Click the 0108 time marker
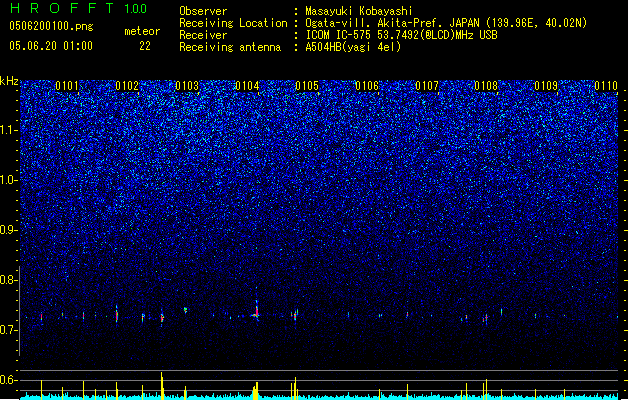The image size is (629, 400). (x=487, y=86)
